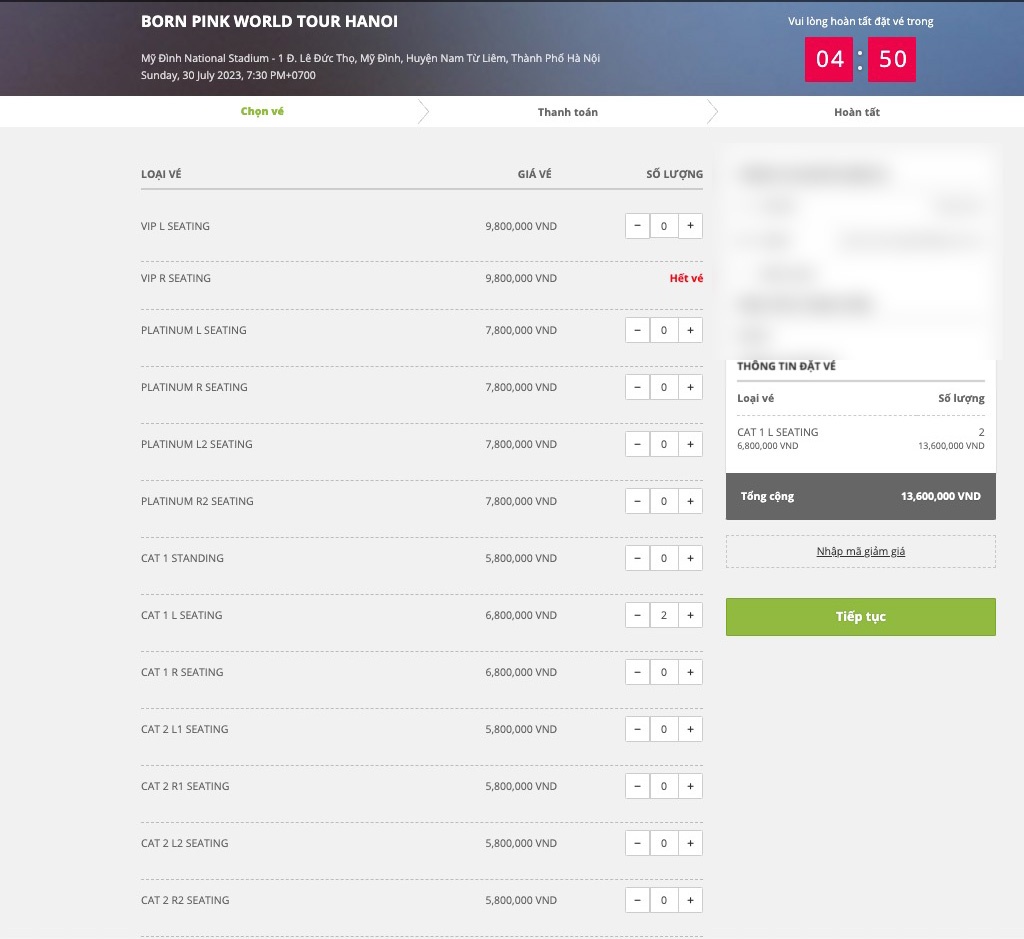Add one PLATINUM L SEATING ticket

690,330
